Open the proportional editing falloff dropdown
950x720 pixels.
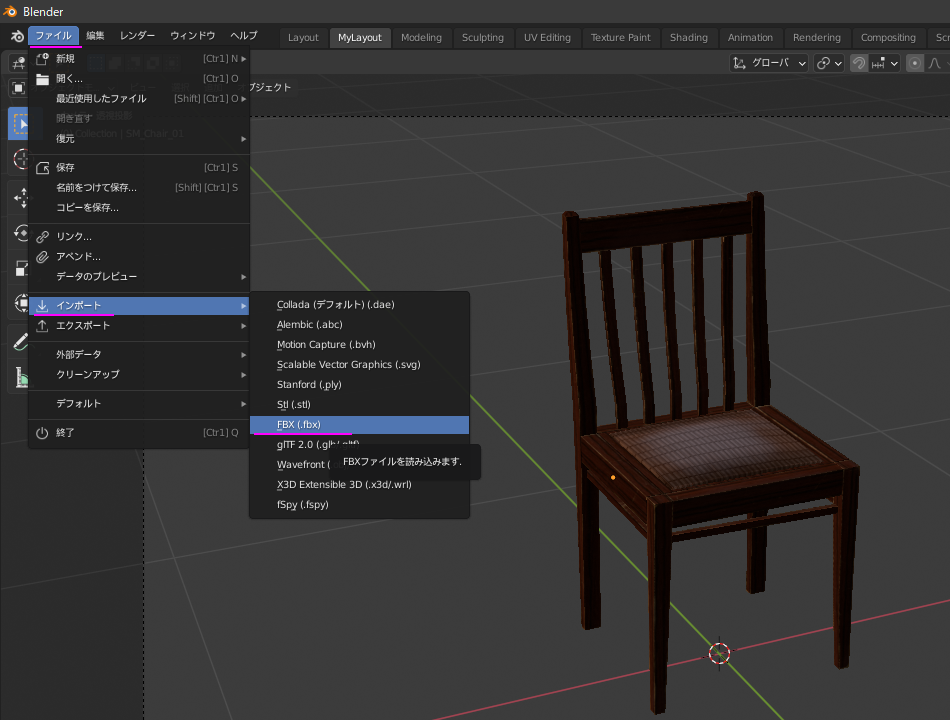pos(934,62)
